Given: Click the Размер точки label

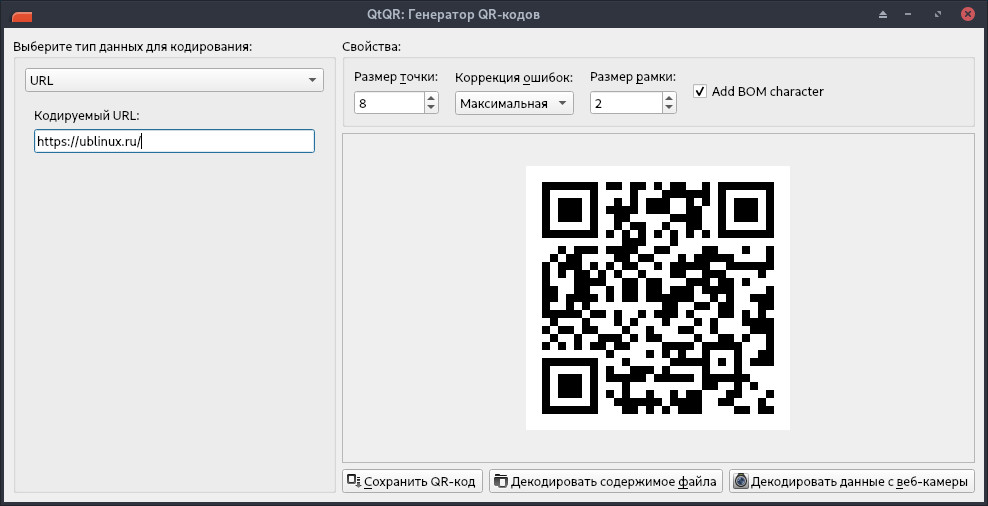Looking at the screenshot, I should 396,78.
